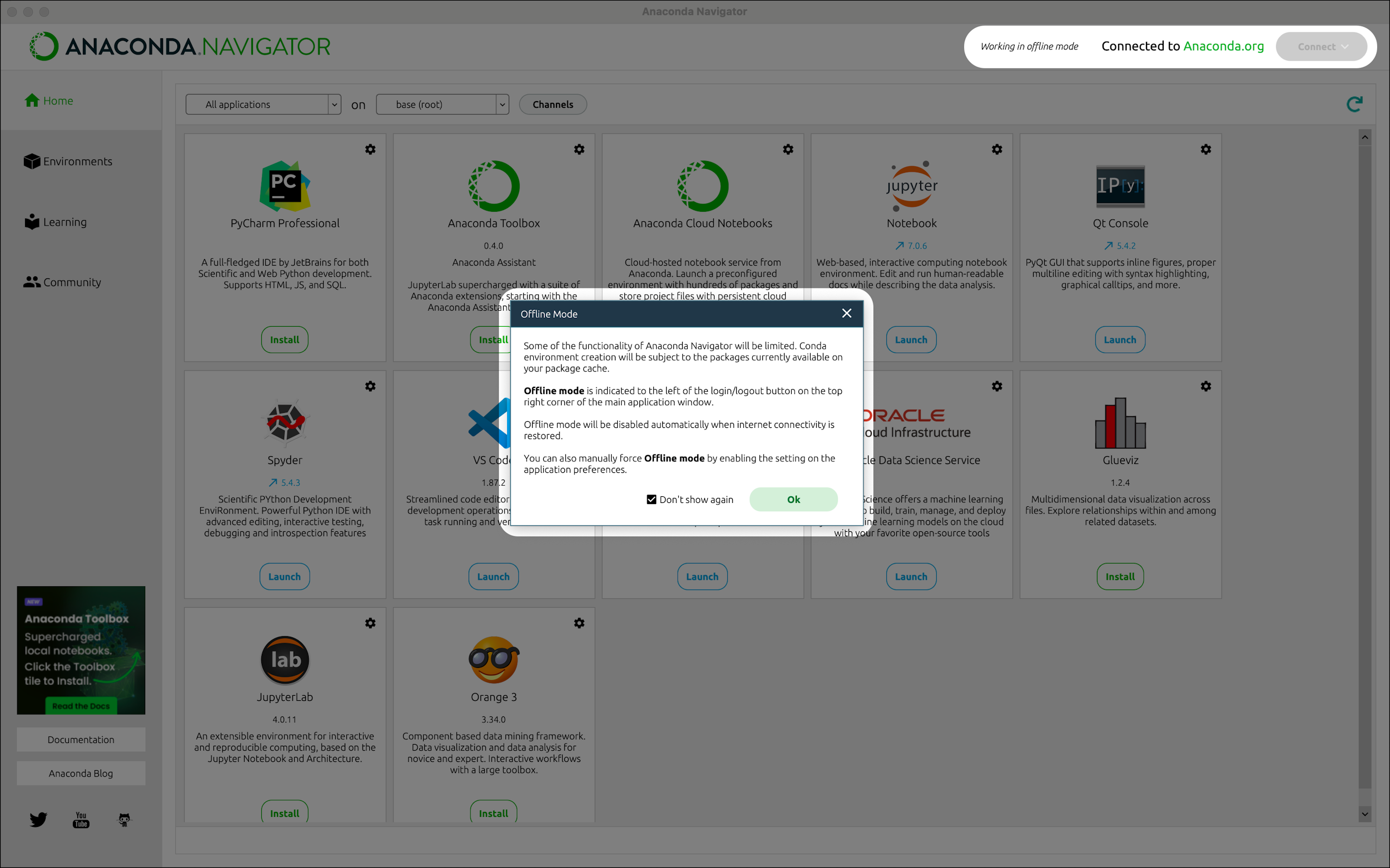
Task: Open the JupyterLab tile settings gear
Action: [370, 623]
